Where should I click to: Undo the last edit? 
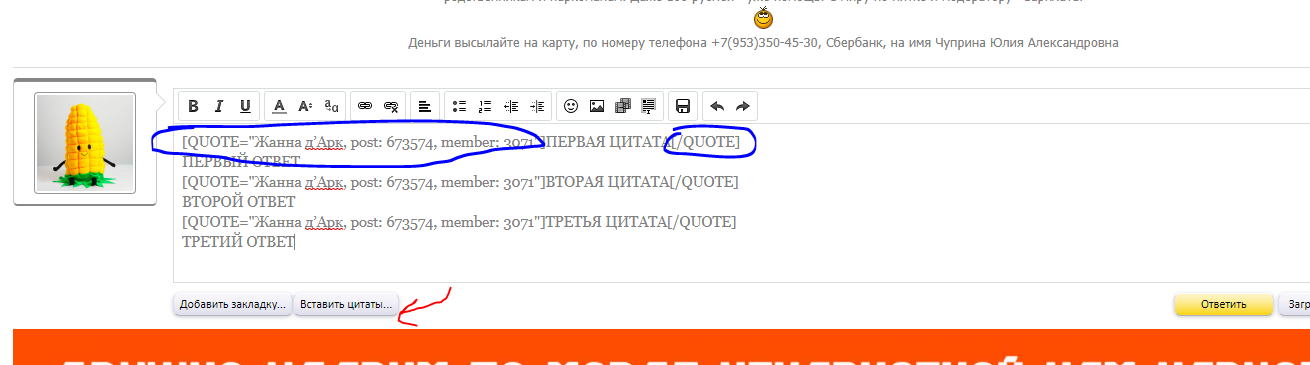(716, 105)
